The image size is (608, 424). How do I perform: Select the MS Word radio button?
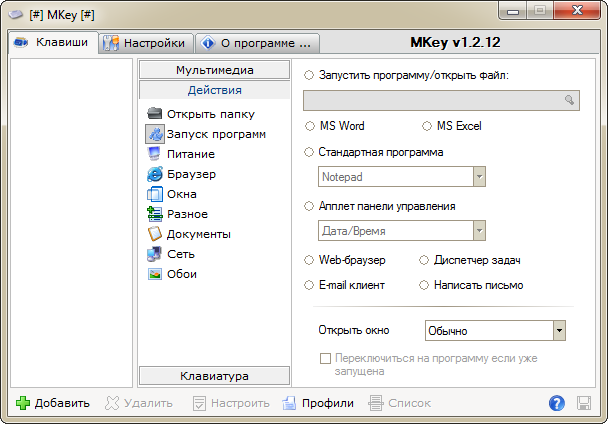pyautogui.click(x=309, y=126)
